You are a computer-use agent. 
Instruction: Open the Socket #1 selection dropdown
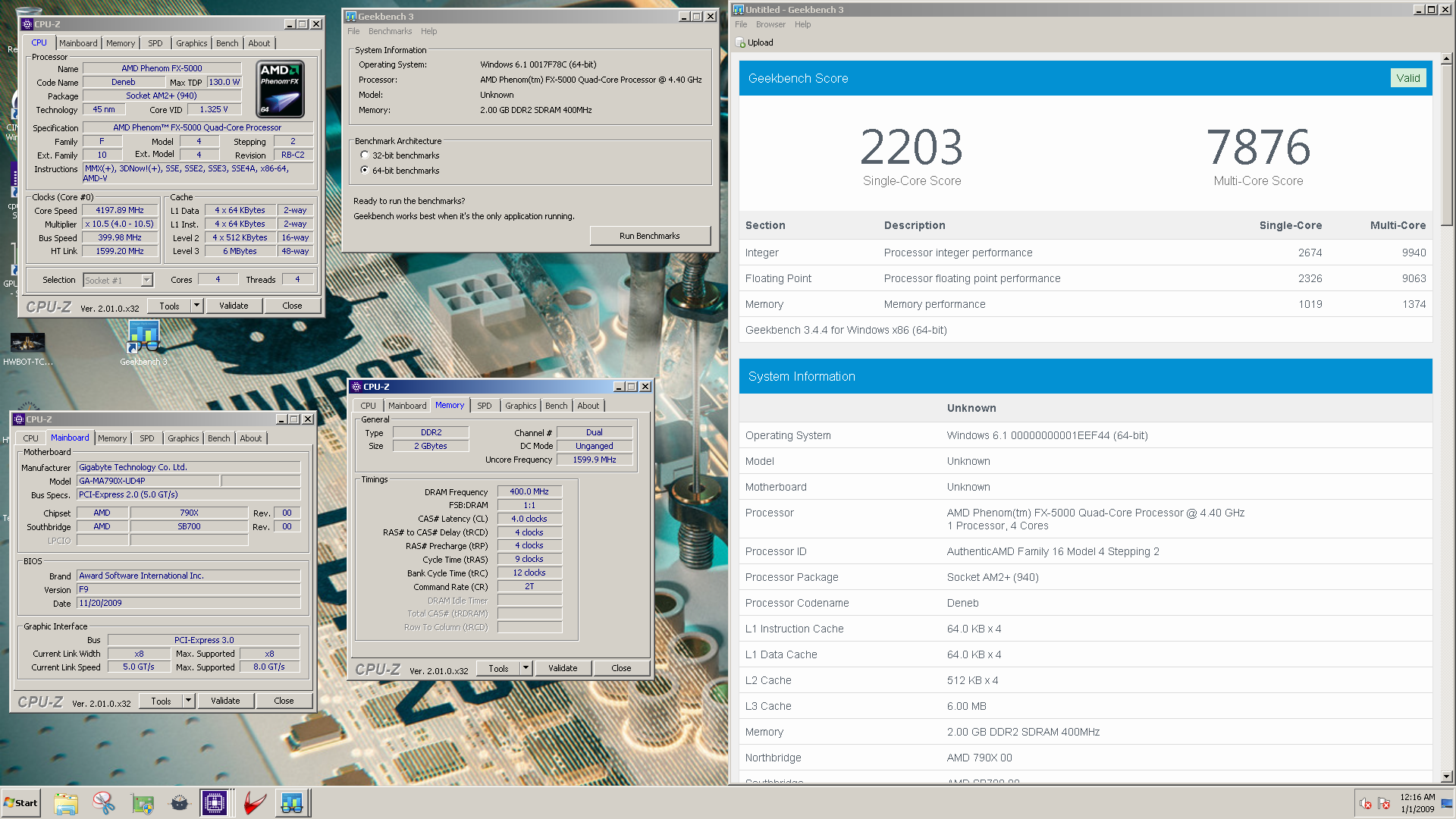coord(147,281)
